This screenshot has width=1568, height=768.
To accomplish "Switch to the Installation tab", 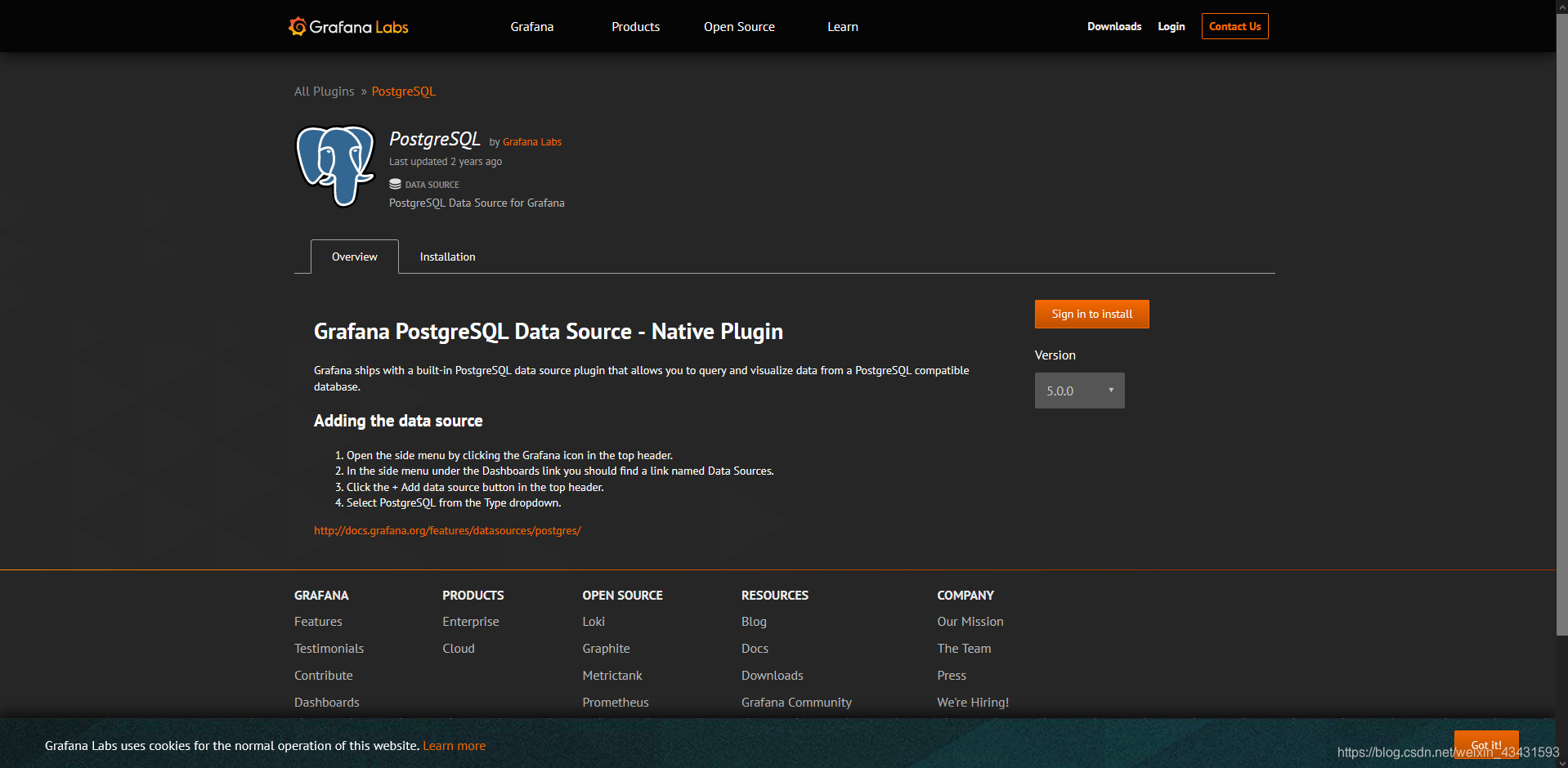I will (x=447, y=257).
